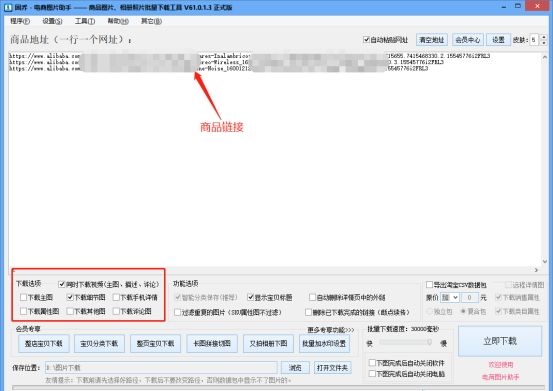
Task: Adjust the batch download speed slider
Action: coord(406,342)
